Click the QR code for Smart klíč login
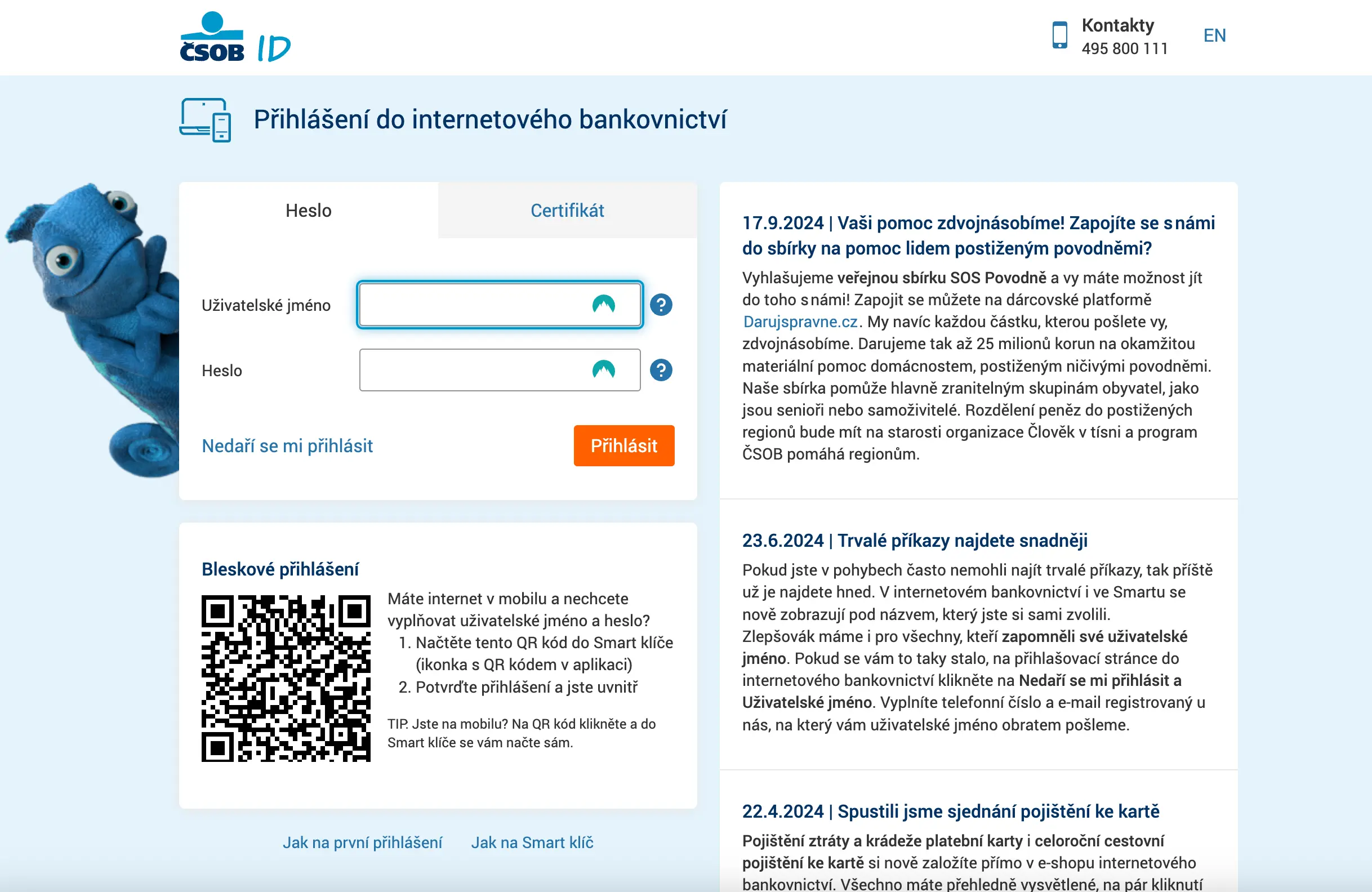Viewport: 1372px width, 892px height. tap(286, 678)
